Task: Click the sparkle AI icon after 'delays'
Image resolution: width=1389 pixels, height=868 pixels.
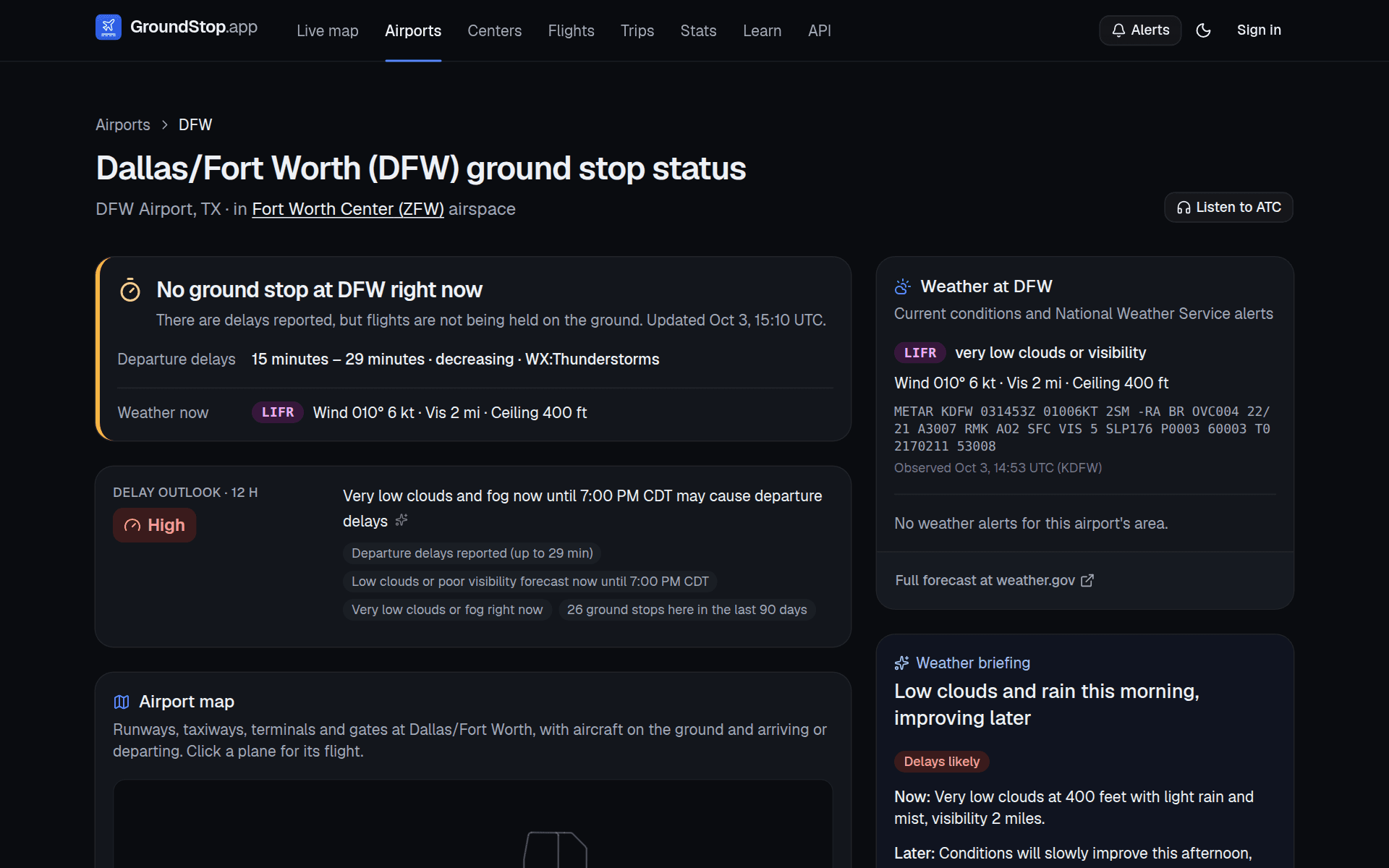Action: point(402,520)
